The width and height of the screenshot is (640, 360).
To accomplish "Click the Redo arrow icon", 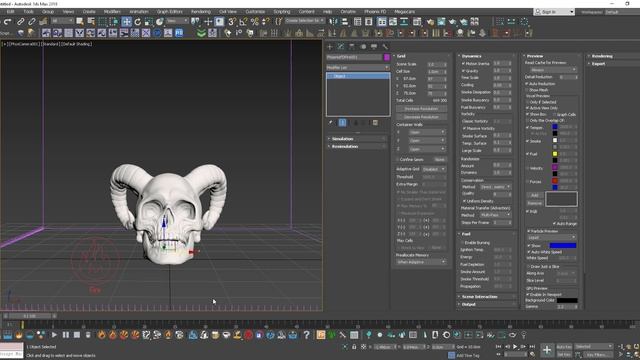I will pos(8,22).
